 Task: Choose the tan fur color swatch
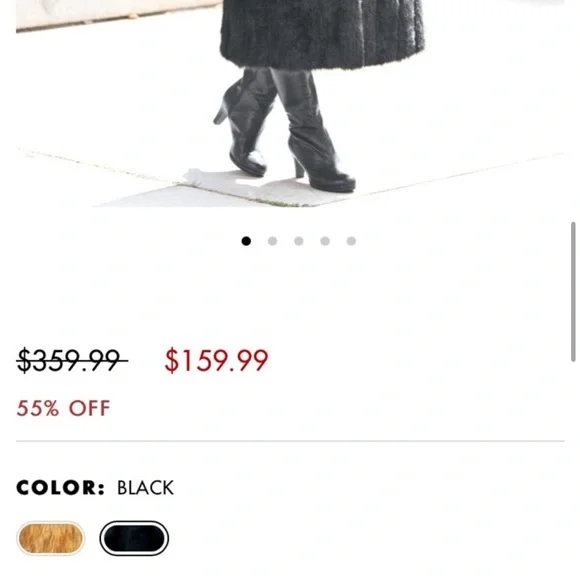[x=51, y=538]
